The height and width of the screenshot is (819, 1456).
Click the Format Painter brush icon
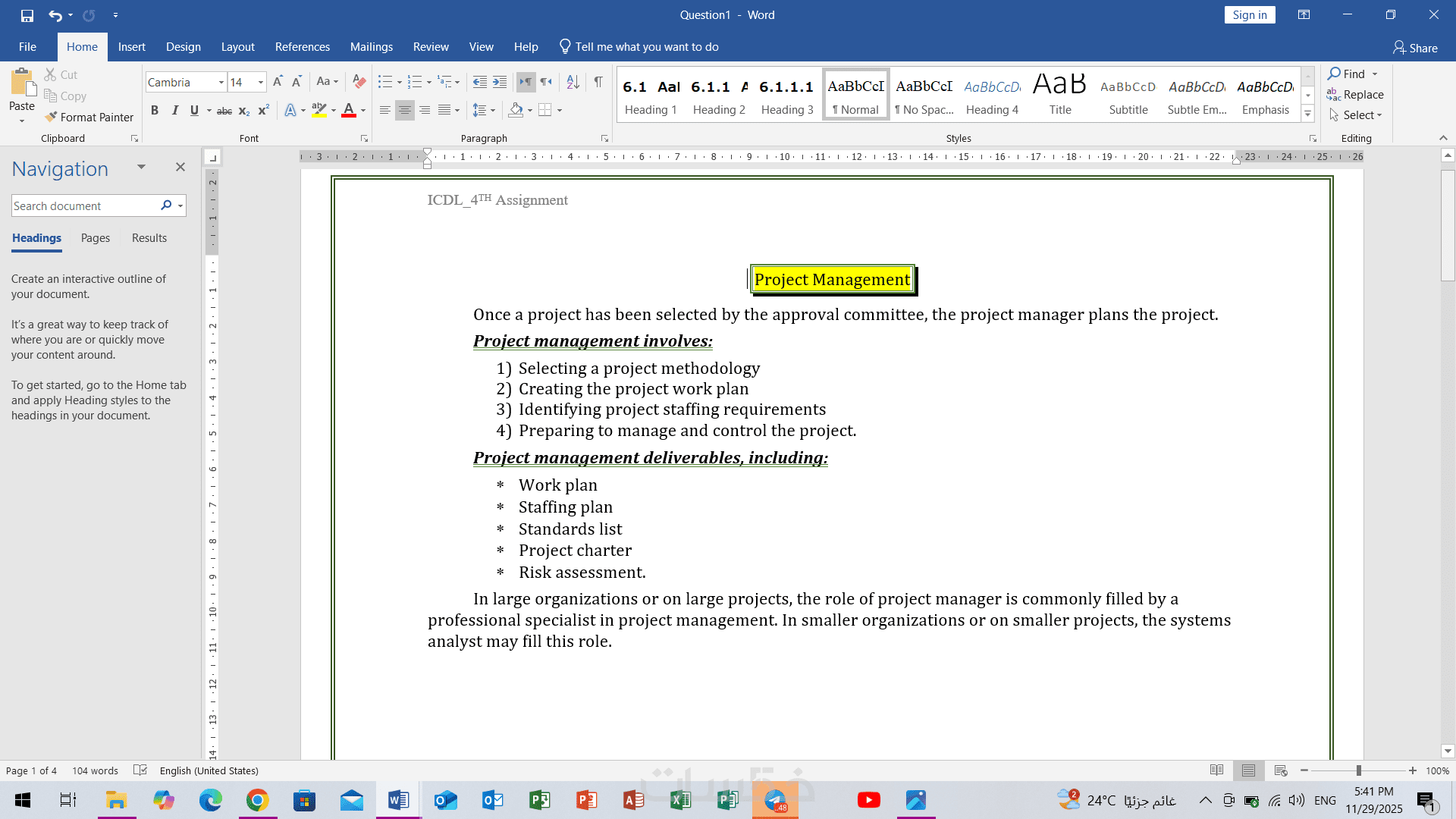[x=51, y=117]
